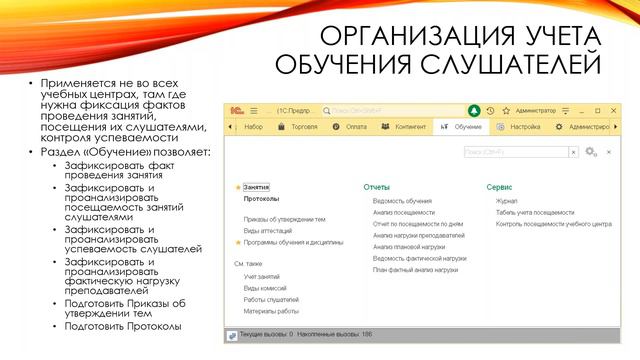
Task: Open favorites star in title bar
Action: coord(506,111)
